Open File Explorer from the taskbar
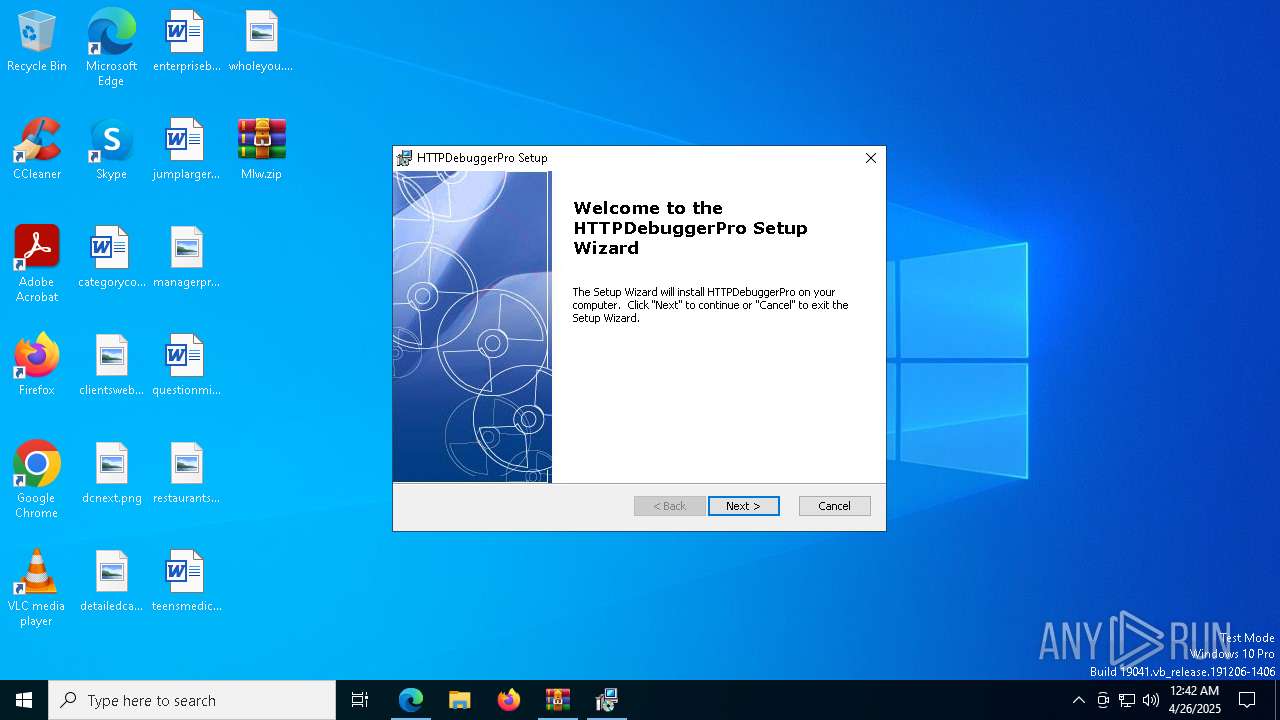The height and width of the screenshot is (720, 1280). tap(460, 700)
